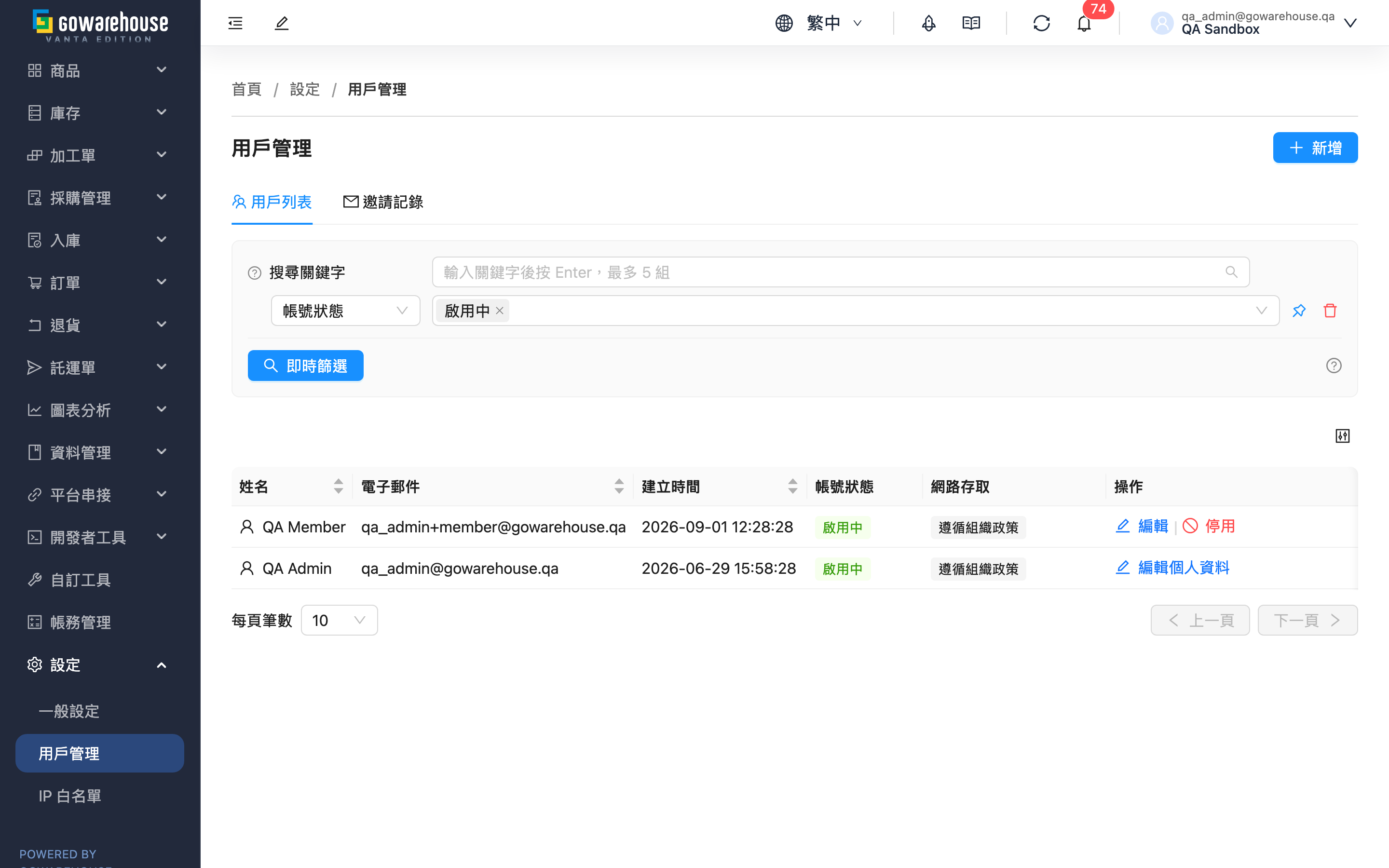1389x868 pixels.
Task: Open 自訂工具 in sidebar
Action: click(x=100, y=580)
